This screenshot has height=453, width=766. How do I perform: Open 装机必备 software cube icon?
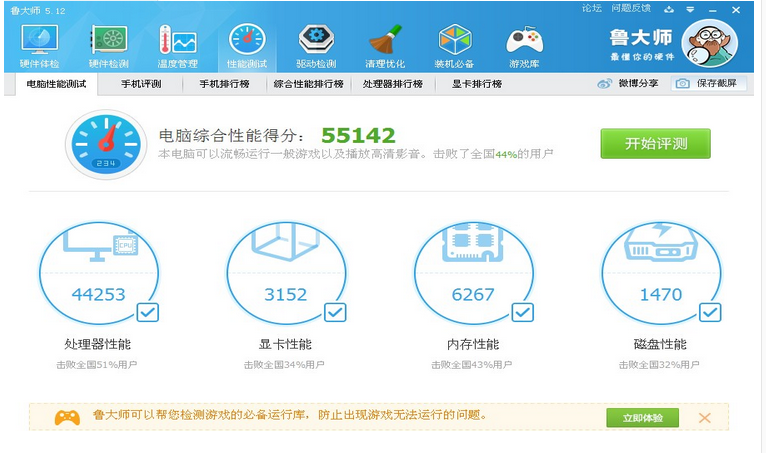[x=454, y=39]
